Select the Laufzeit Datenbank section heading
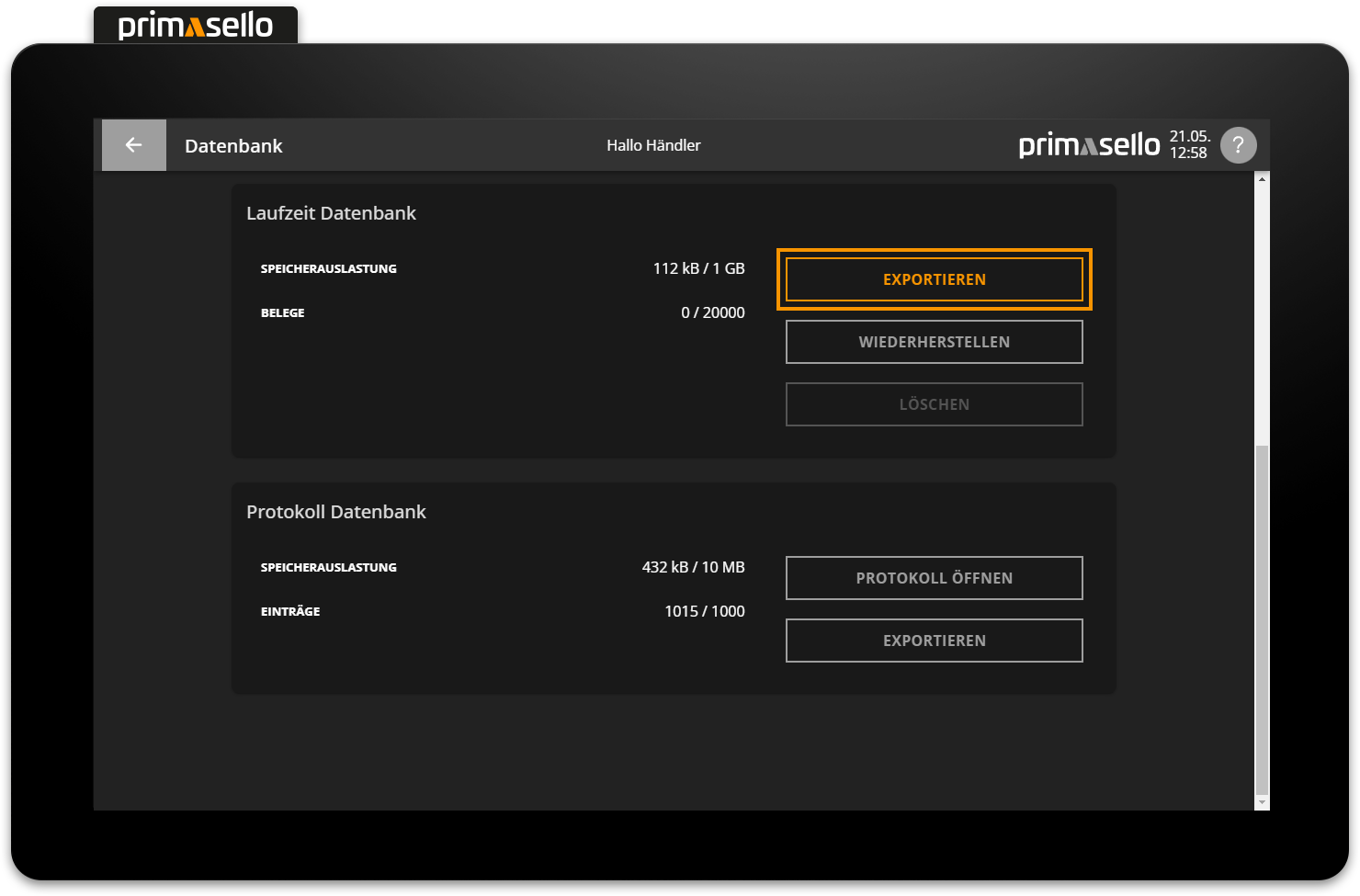 tap(331, 213)
